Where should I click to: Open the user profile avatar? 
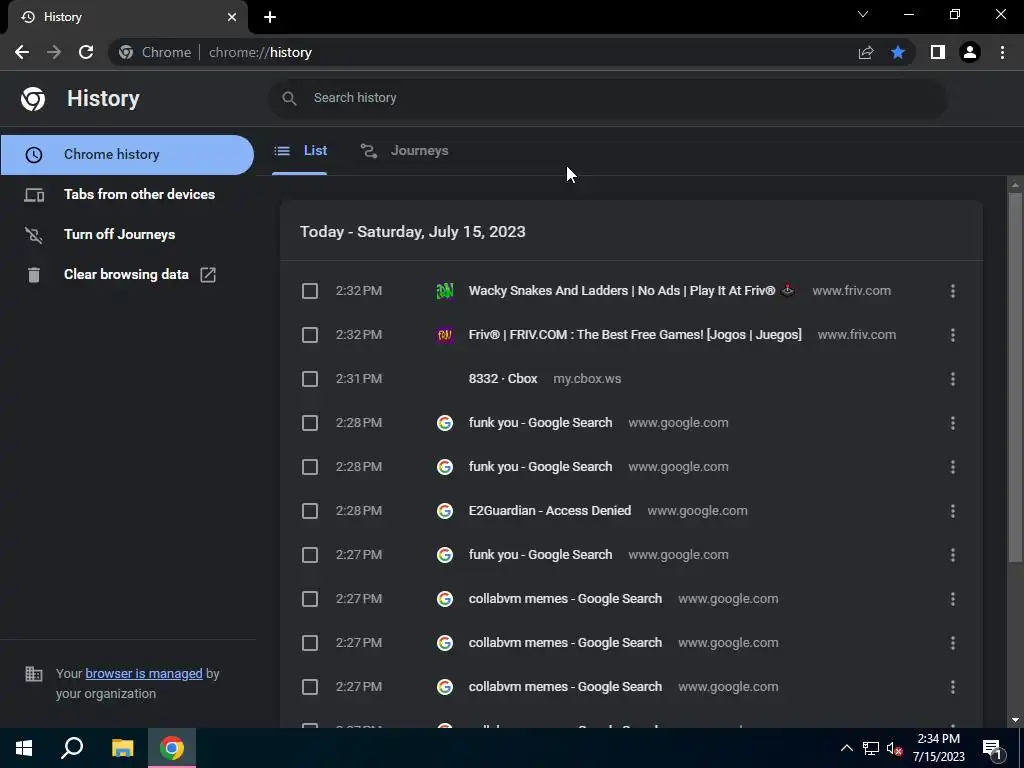970,52
